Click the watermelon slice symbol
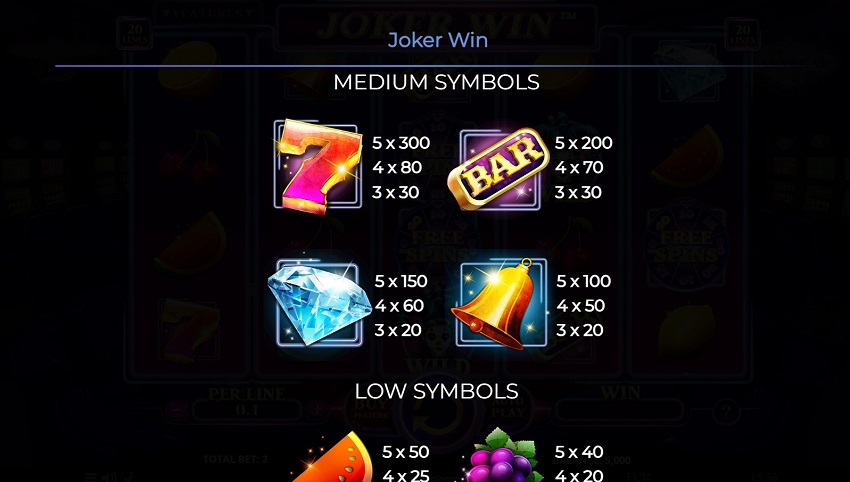 pos(332,457)
